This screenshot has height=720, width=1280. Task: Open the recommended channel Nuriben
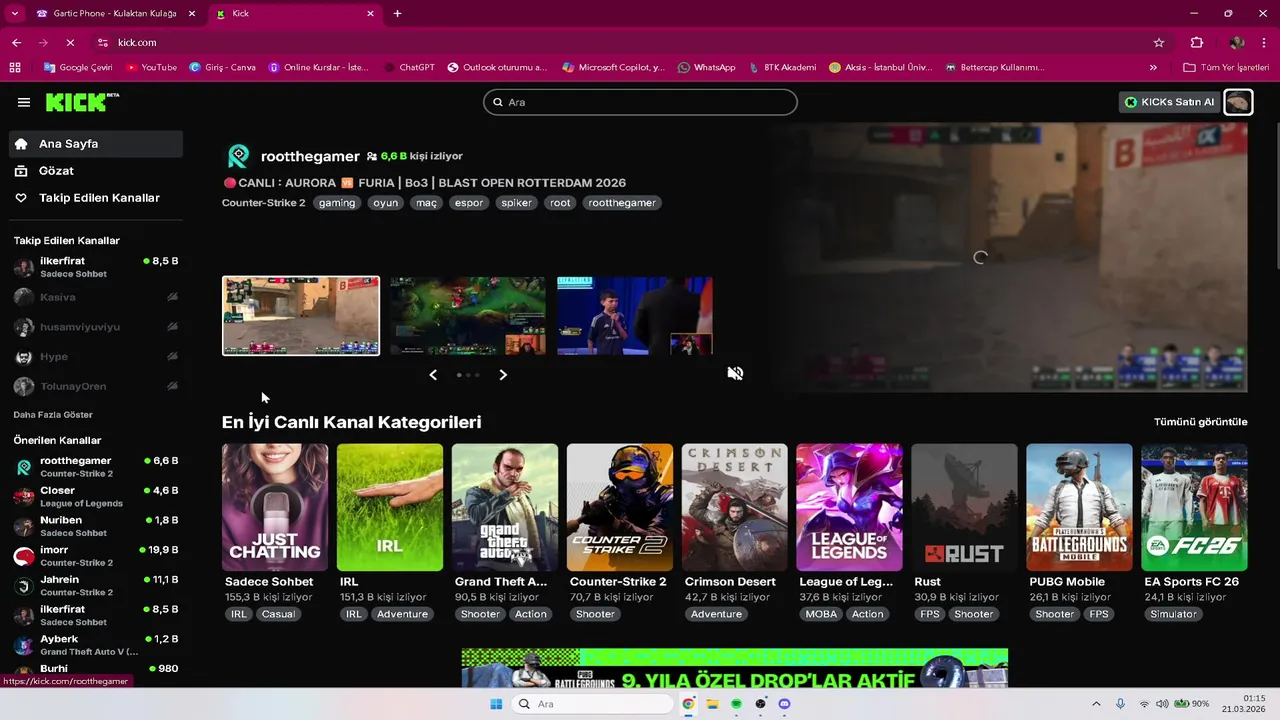pyautogui.click(x=96, y=526)
